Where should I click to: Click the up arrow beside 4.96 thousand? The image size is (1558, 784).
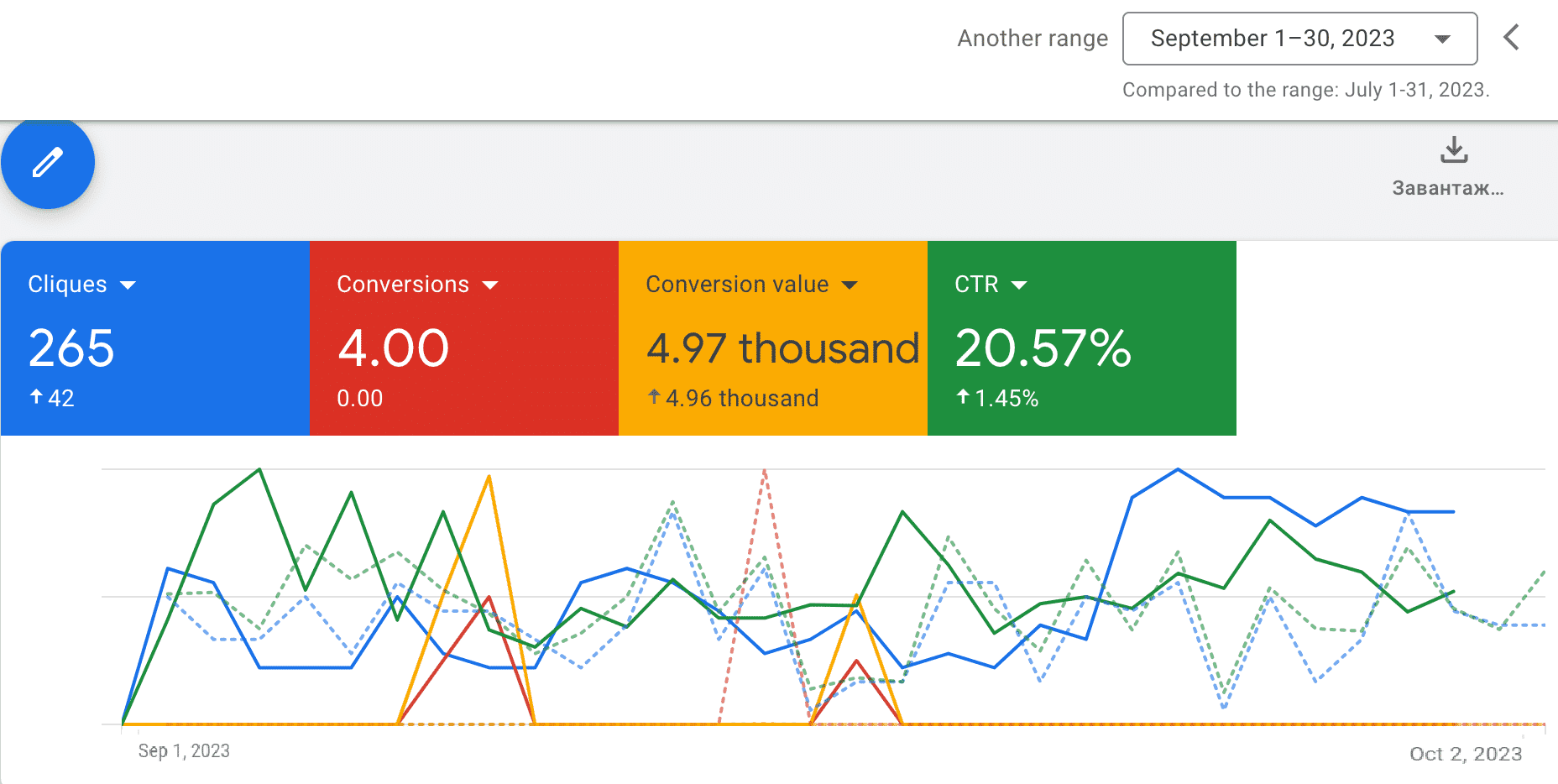[654, 397]
